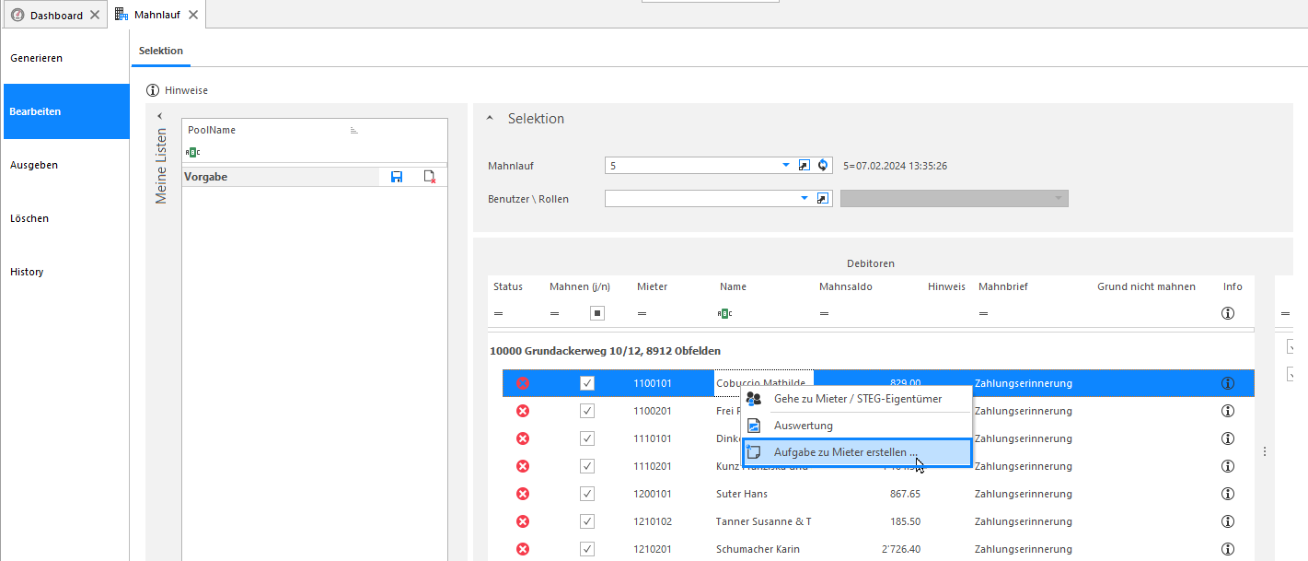Click the Name column filter ABC icon
Screen dimensions: 1308x561
725,313
